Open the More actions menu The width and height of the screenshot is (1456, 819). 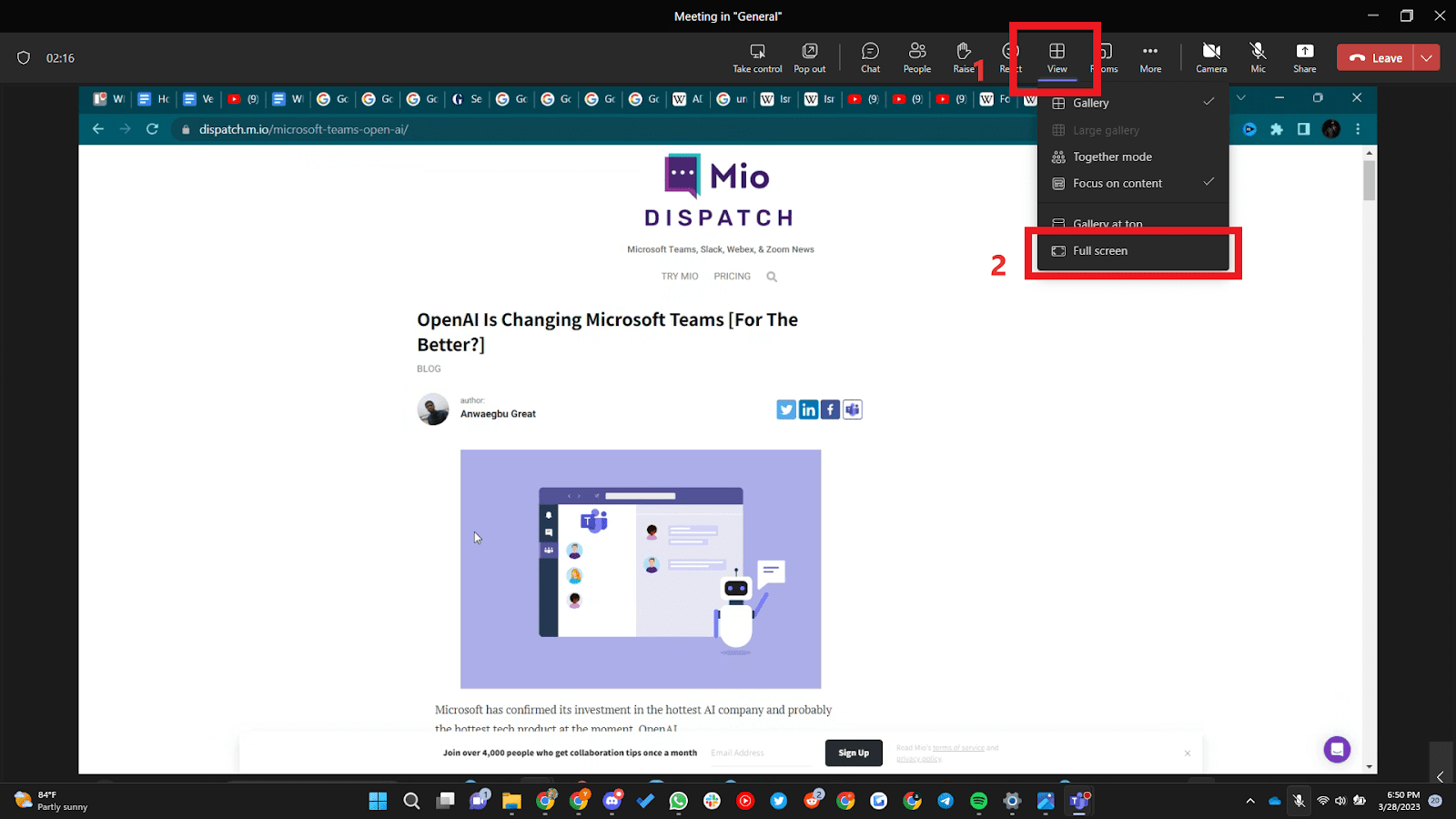tap(1150, 56)
